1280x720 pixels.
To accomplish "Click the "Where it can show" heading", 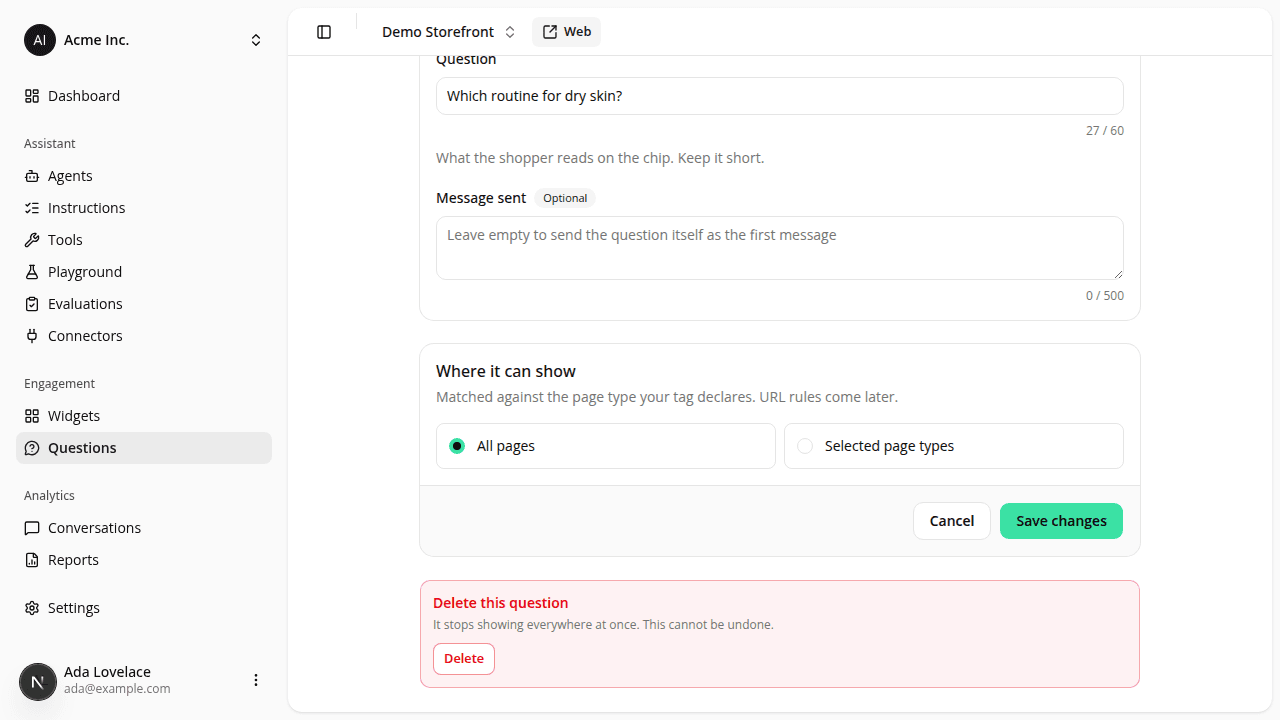I will 506,371.
